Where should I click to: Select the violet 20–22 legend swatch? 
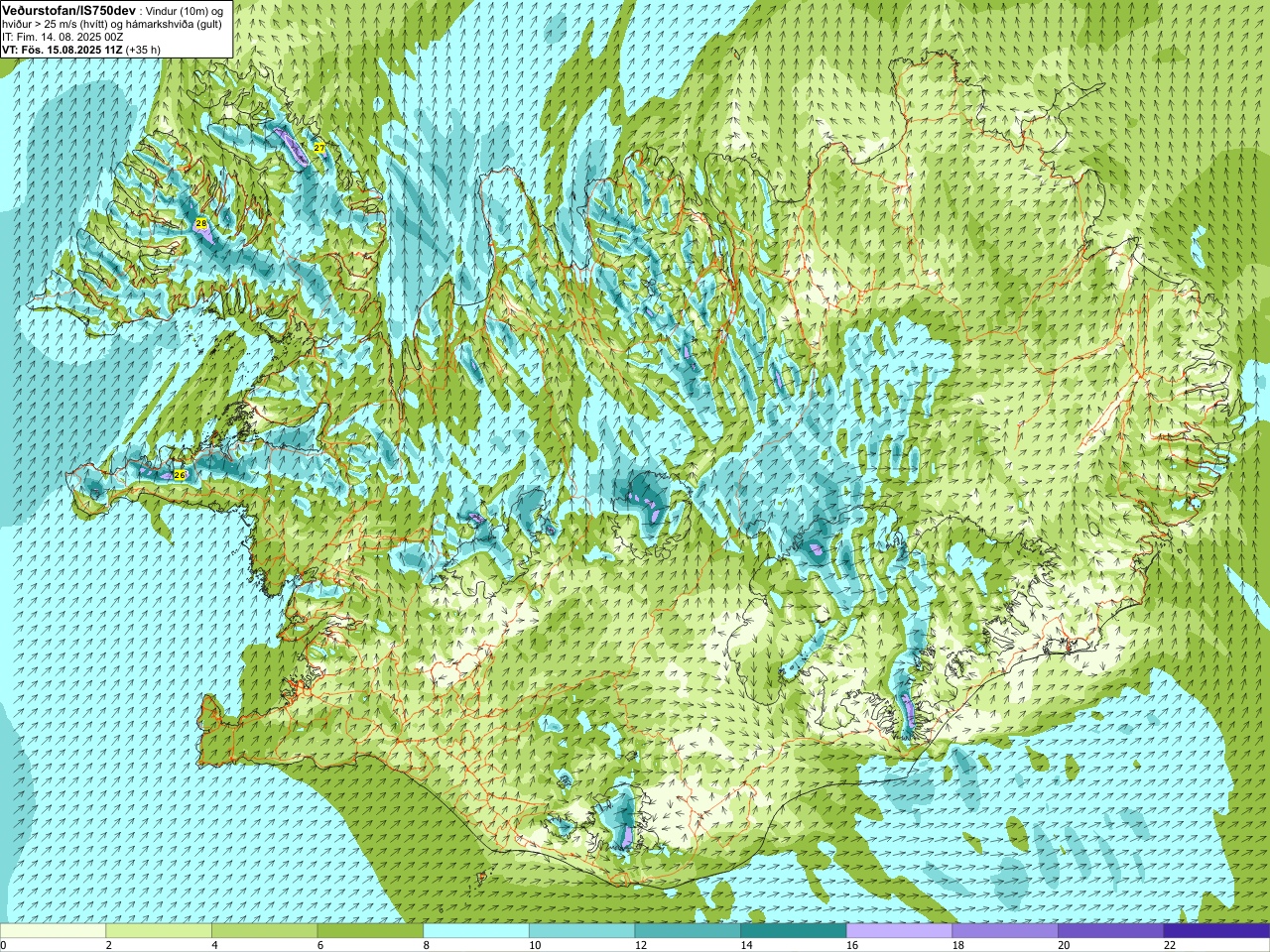(1111, 931)
